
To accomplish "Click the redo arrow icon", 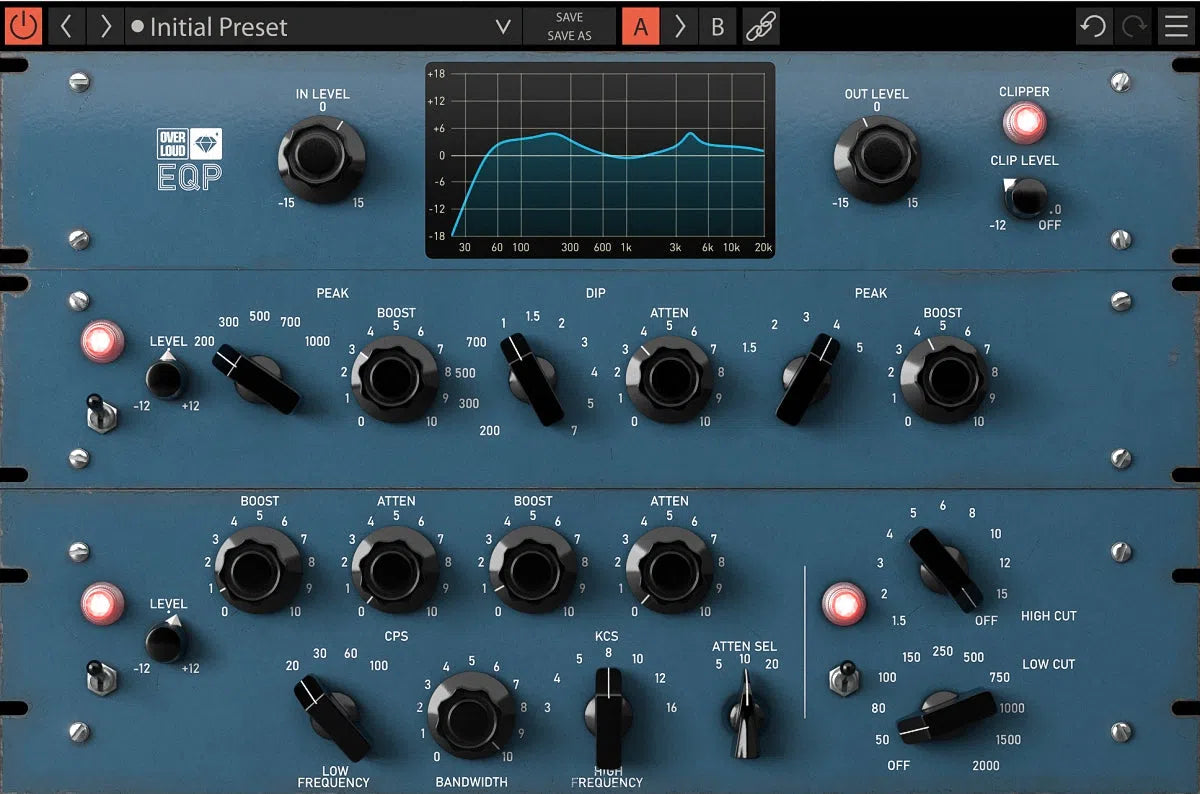I will pos(1135,26).
